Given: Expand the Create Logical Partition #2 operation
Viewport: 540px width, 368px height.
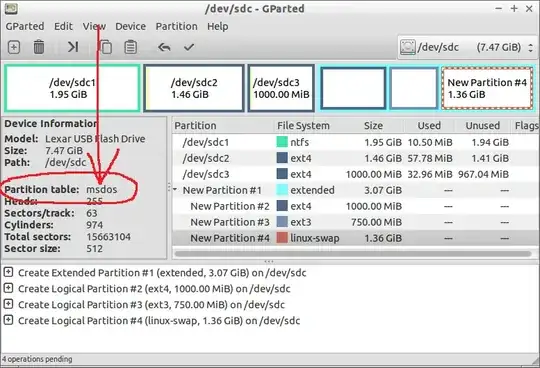Looking at the screenshot, I should [x=8, y=288].
